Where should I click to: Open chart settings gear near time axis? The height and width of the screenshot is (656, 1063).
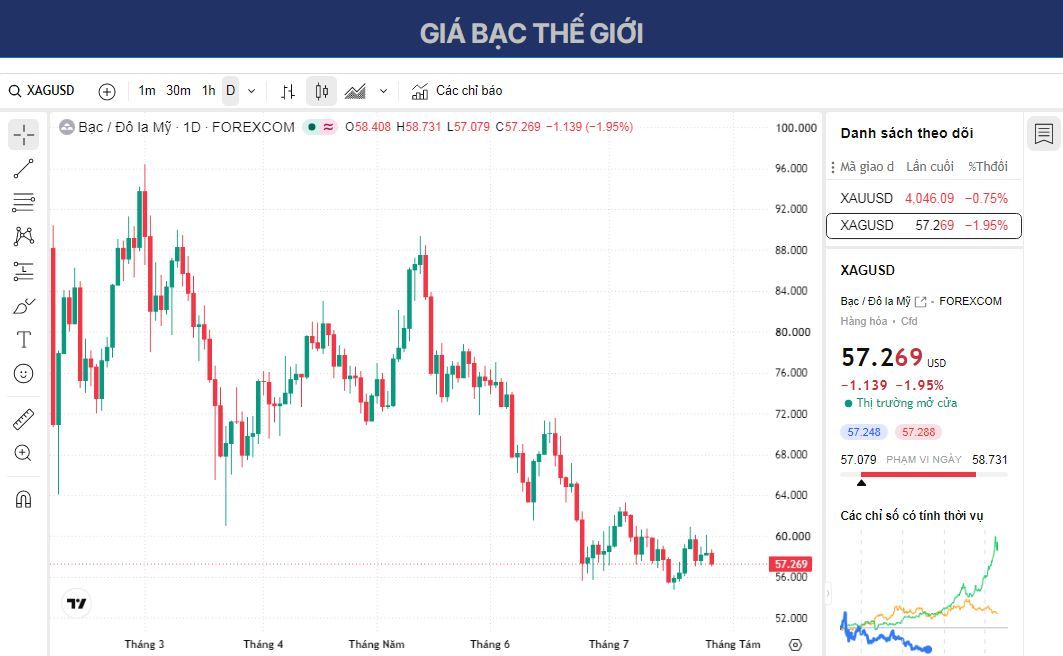pyautogui.click(x=796, y=644)
